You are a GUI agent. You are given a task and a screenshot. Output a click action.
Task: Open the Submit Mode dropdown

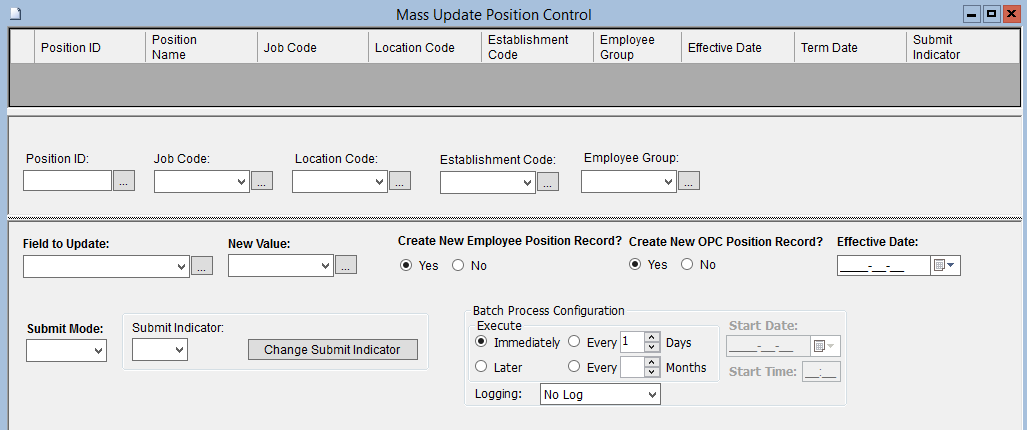(x=98, y=351)
